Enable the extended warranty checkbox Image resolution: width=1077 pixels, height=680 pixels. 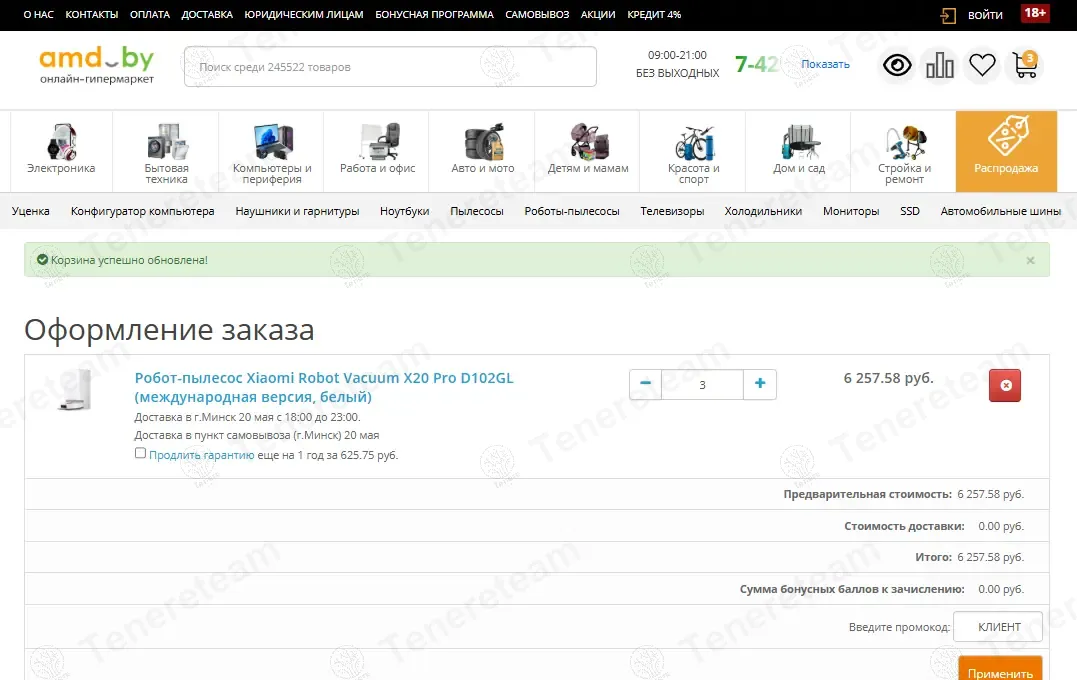click(140, 453)
